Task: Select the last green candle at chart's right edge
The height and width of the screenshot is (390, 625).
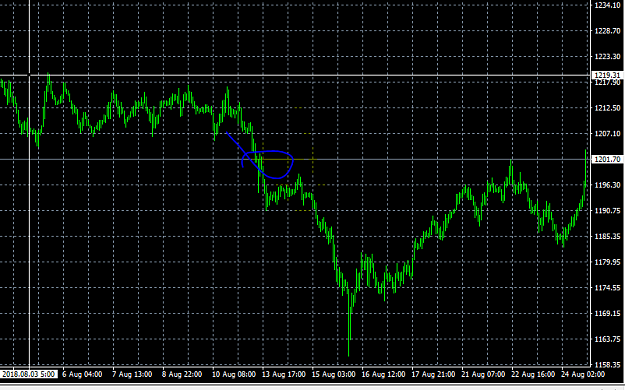Action: pos(586,167)
